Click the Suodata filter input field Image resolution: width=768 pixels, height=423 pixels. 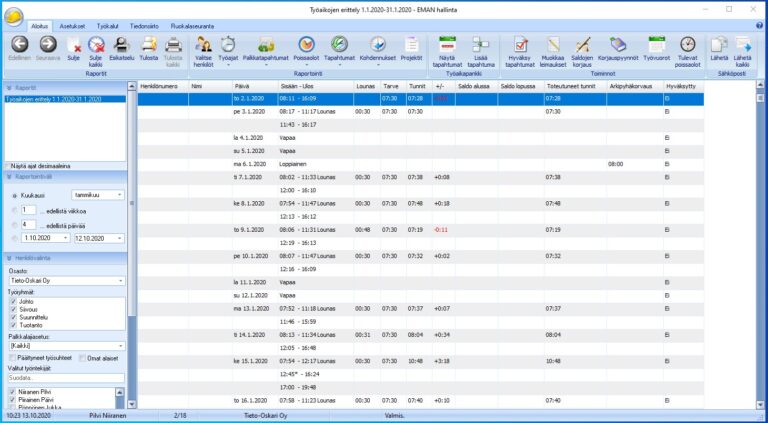point(66,378)
